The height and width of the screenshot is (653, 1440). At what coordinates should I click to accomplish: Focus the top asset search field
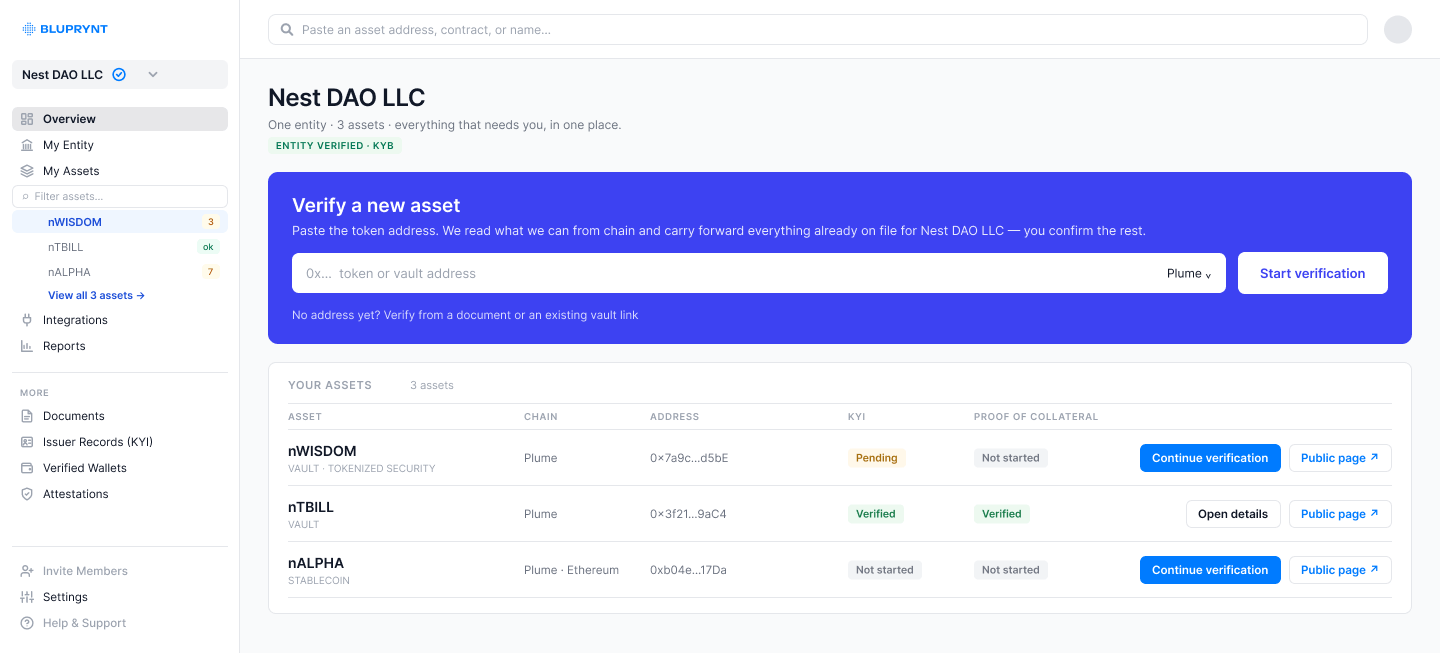pyautogui.click(x=817, y=30)
